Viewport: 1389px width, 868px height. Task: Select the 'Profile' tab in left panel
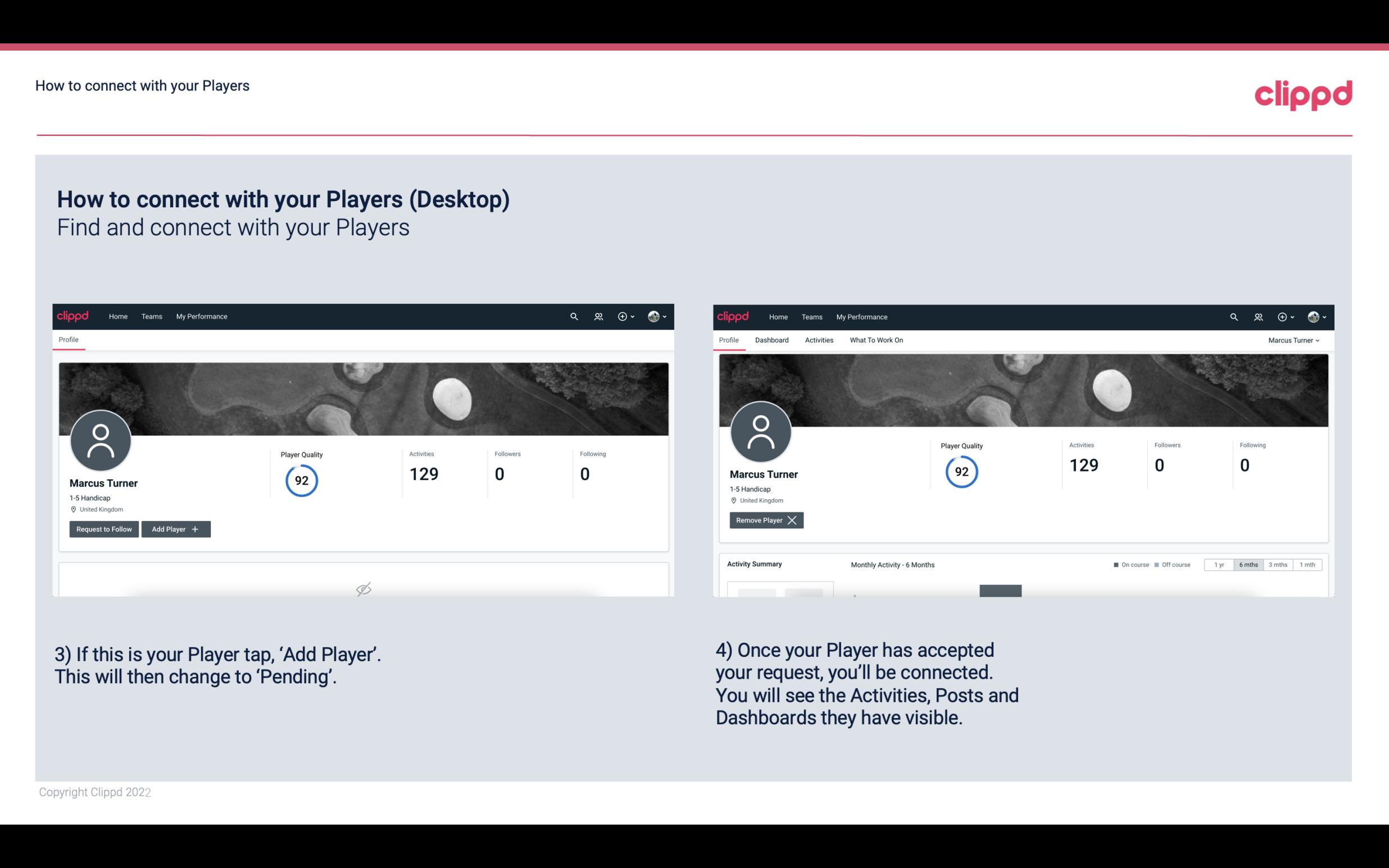(67, 340)
